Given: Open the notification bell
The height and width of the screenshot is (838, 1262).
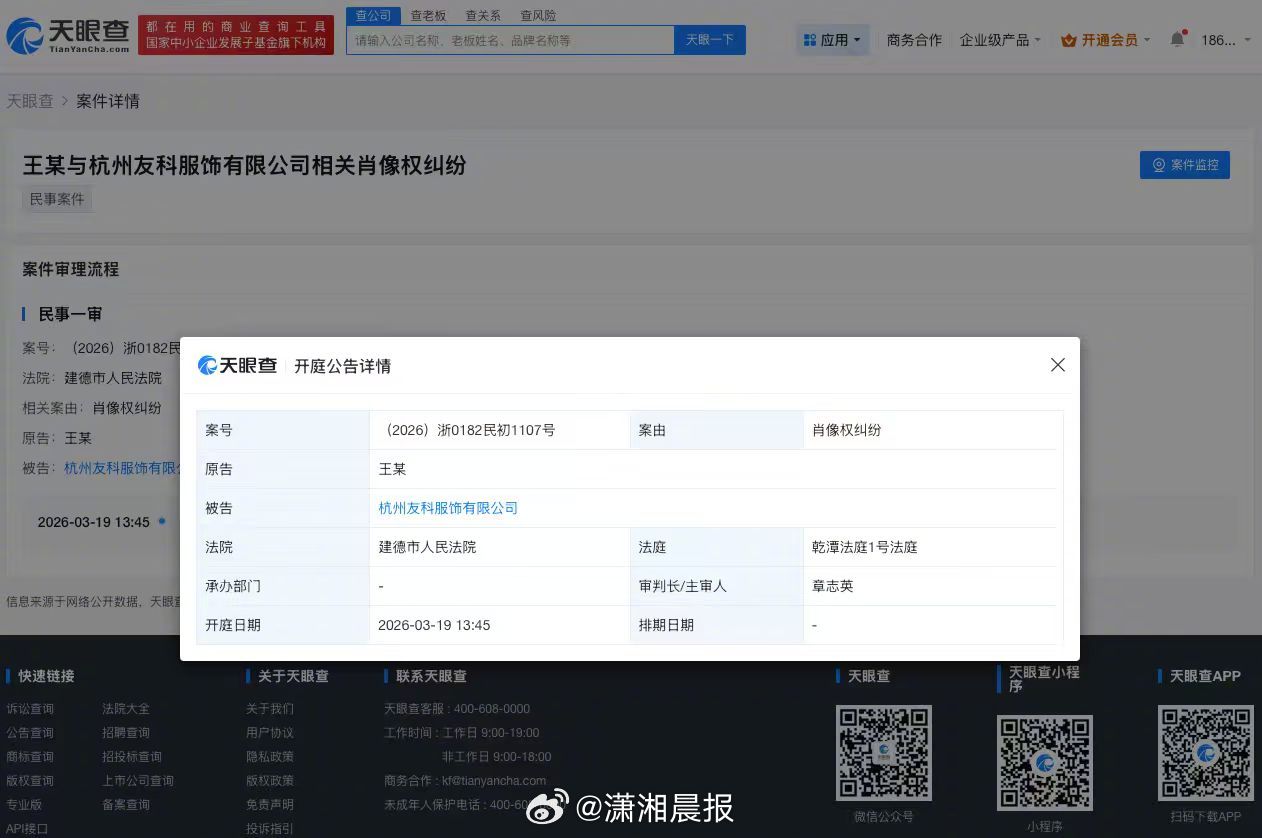Looking at the screenshot, I should coord(1177,39).
